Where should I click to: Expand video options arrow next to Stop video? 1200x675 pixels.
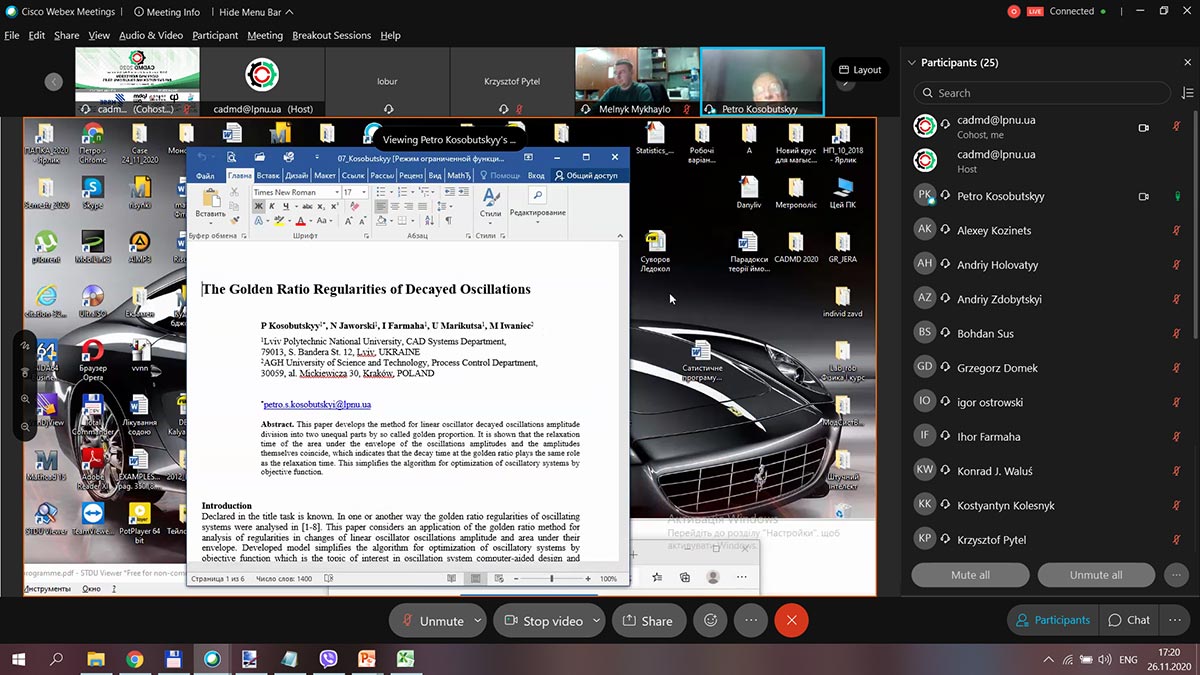(597, 620)
